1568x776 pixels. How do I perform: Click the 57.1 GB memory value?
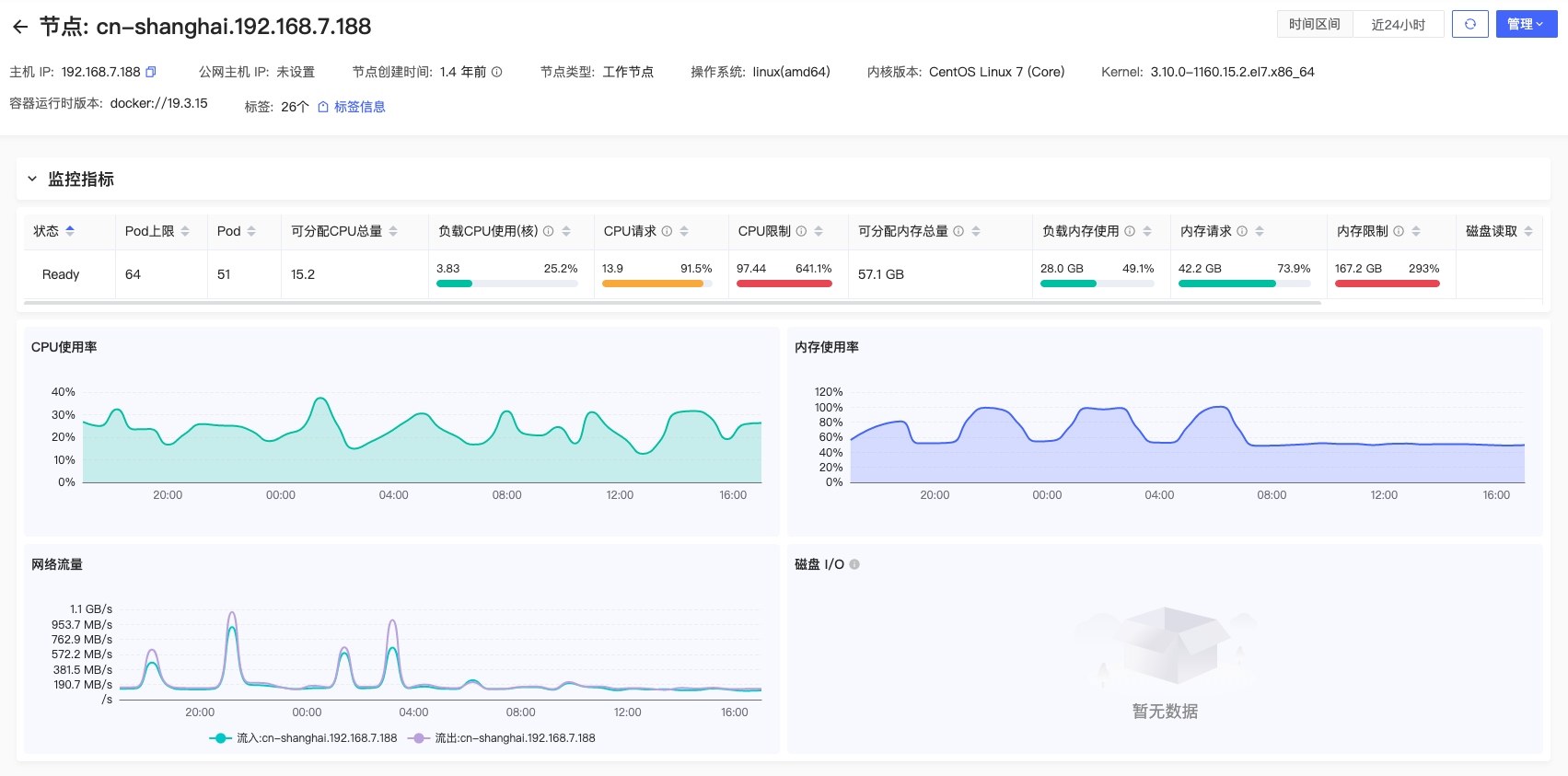coord(881,274)
